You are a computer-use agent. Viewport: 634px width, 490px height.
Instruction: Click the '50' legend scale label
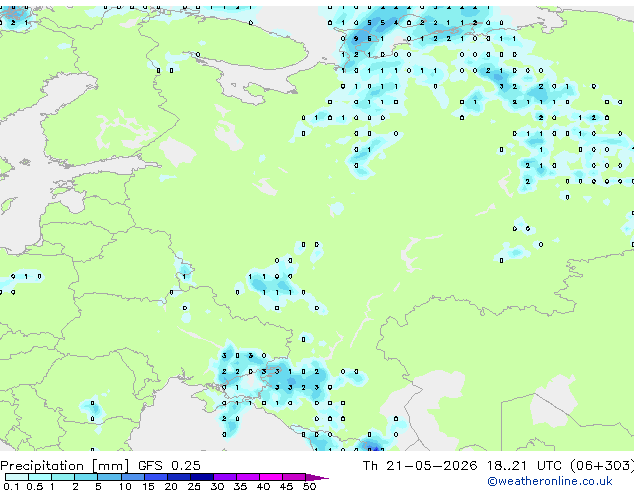(309, 486)
